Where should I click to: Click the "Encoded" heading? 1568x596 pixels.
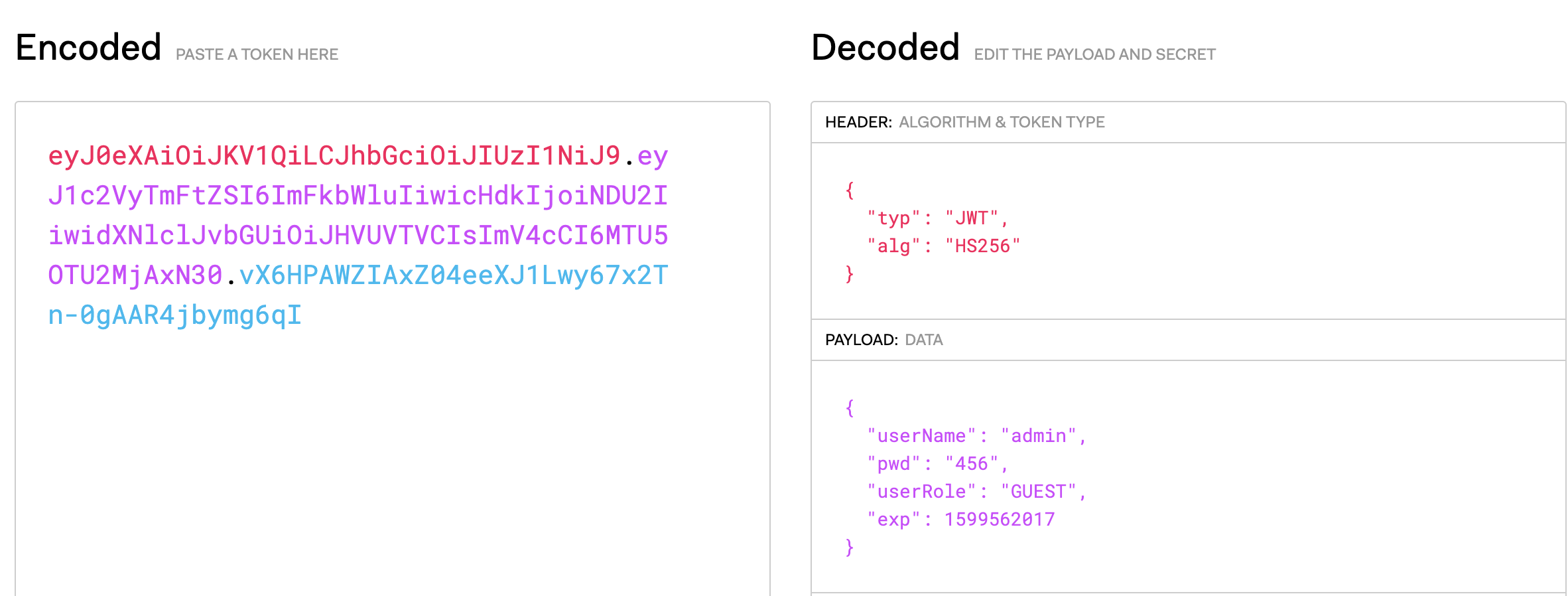88,48
